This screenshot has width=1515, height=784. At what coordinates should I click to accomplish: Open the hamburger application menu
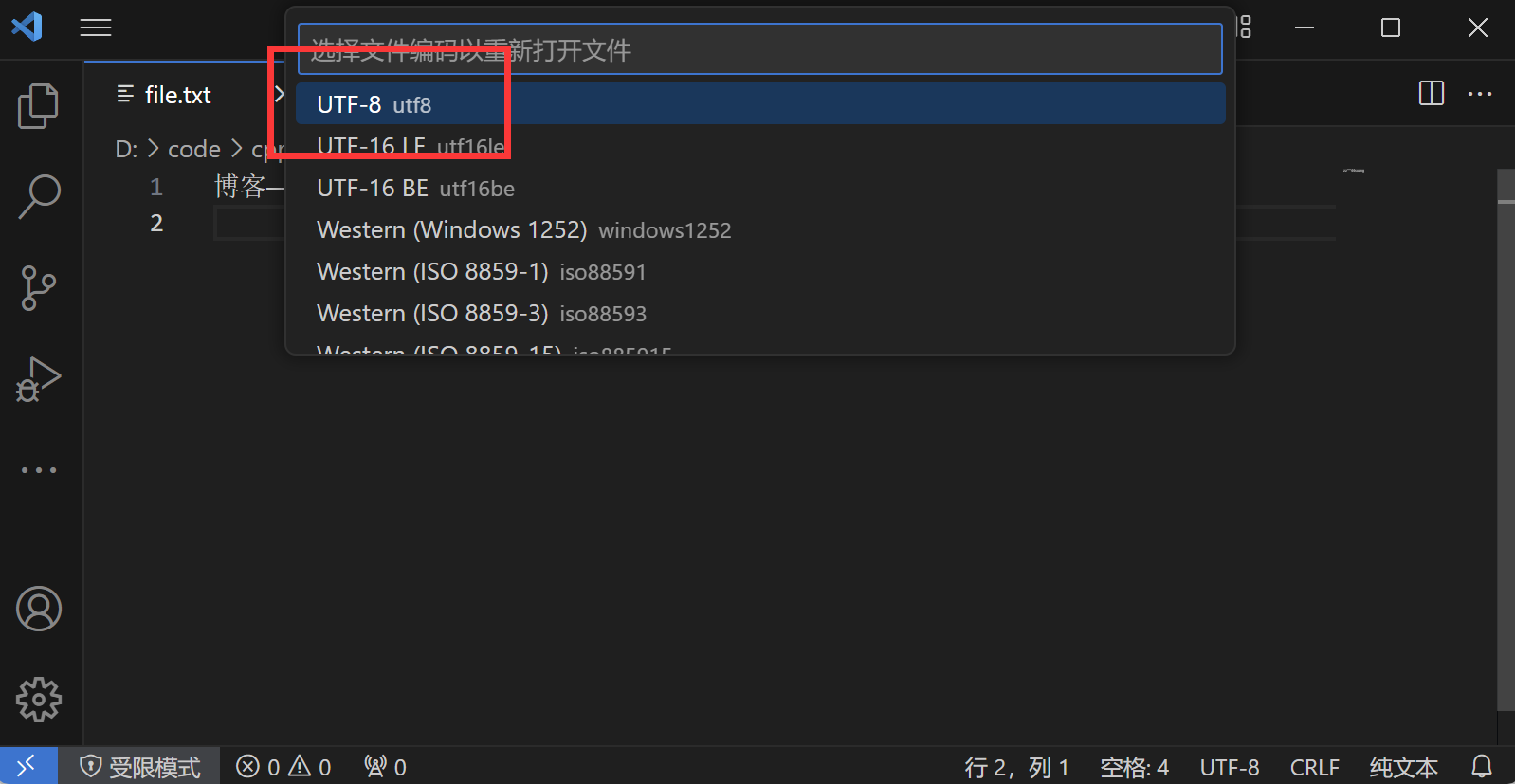96,27
